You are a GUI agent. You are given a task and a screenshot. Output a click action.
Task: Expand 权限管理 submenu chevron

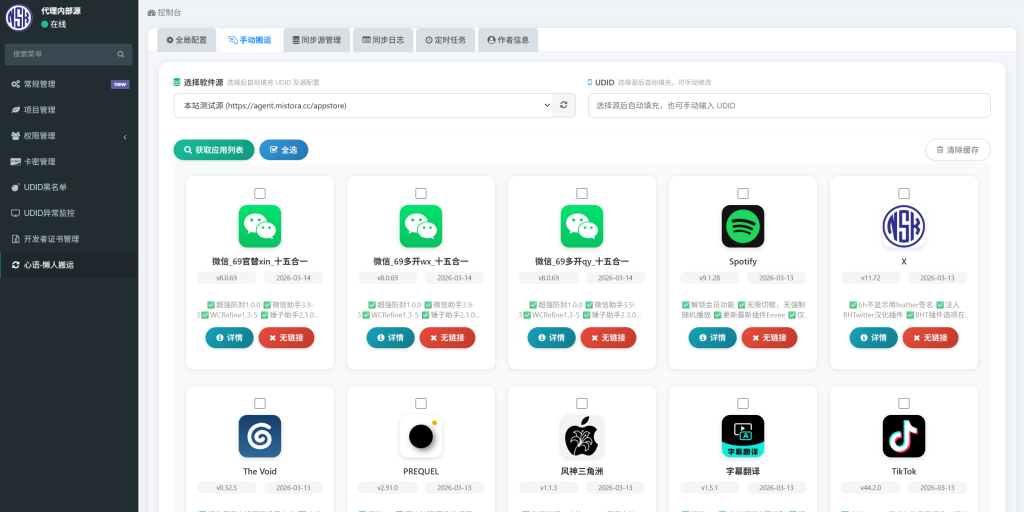(125, 136)
